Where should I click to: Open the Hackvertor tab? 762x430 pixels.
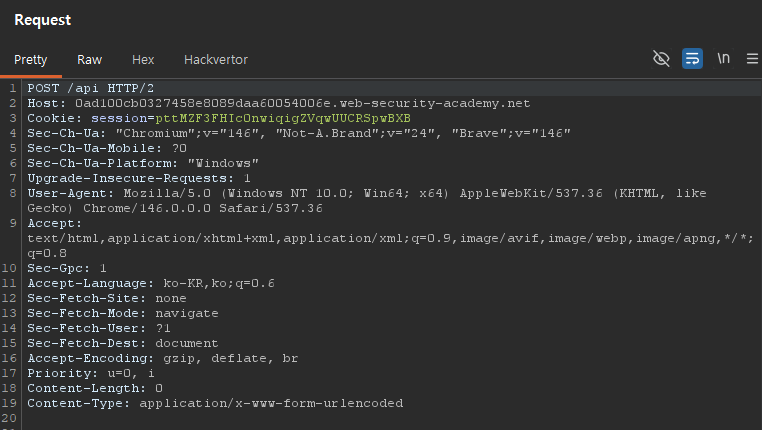[x=216, y=60]
